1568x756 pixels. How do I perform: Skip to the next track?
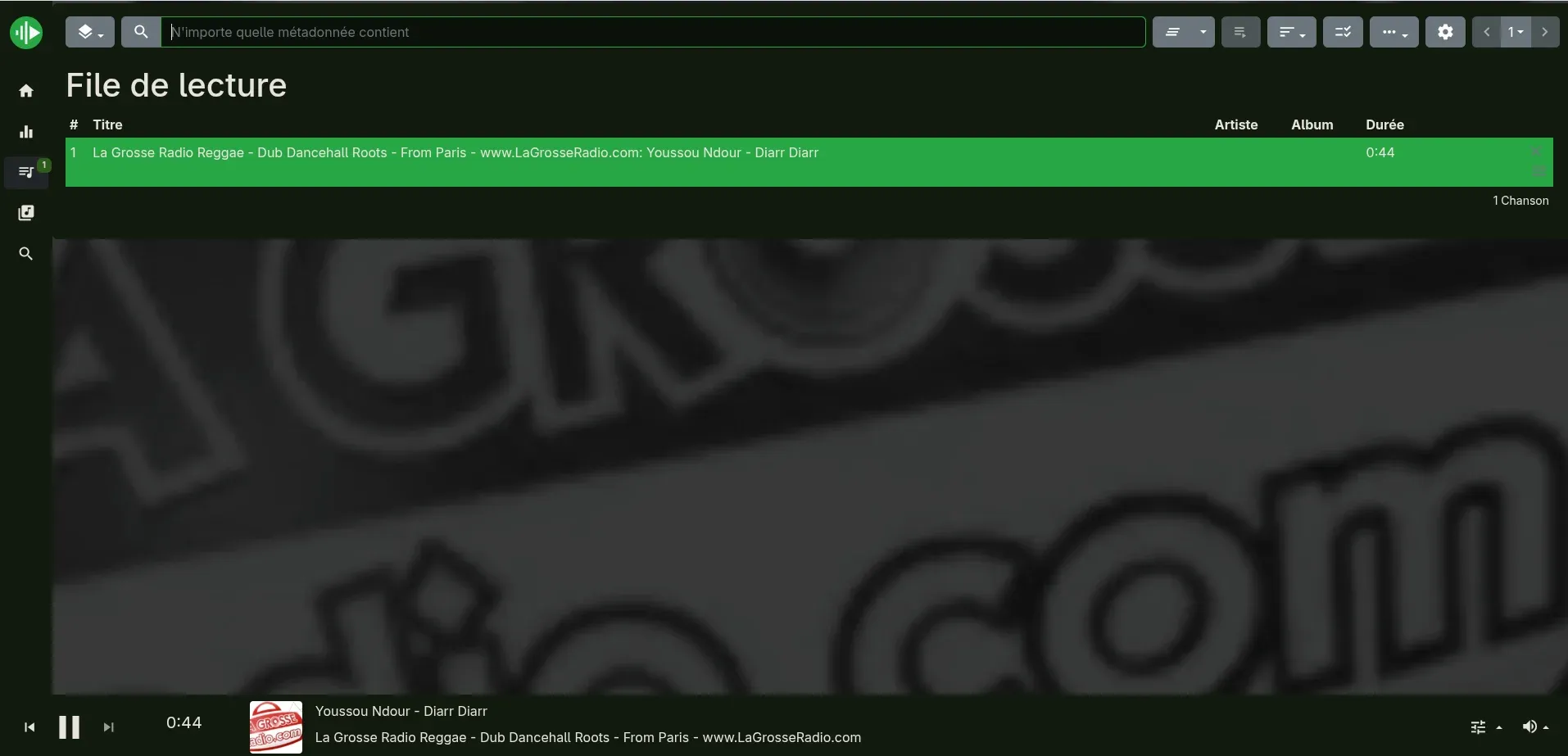(108, 727)
